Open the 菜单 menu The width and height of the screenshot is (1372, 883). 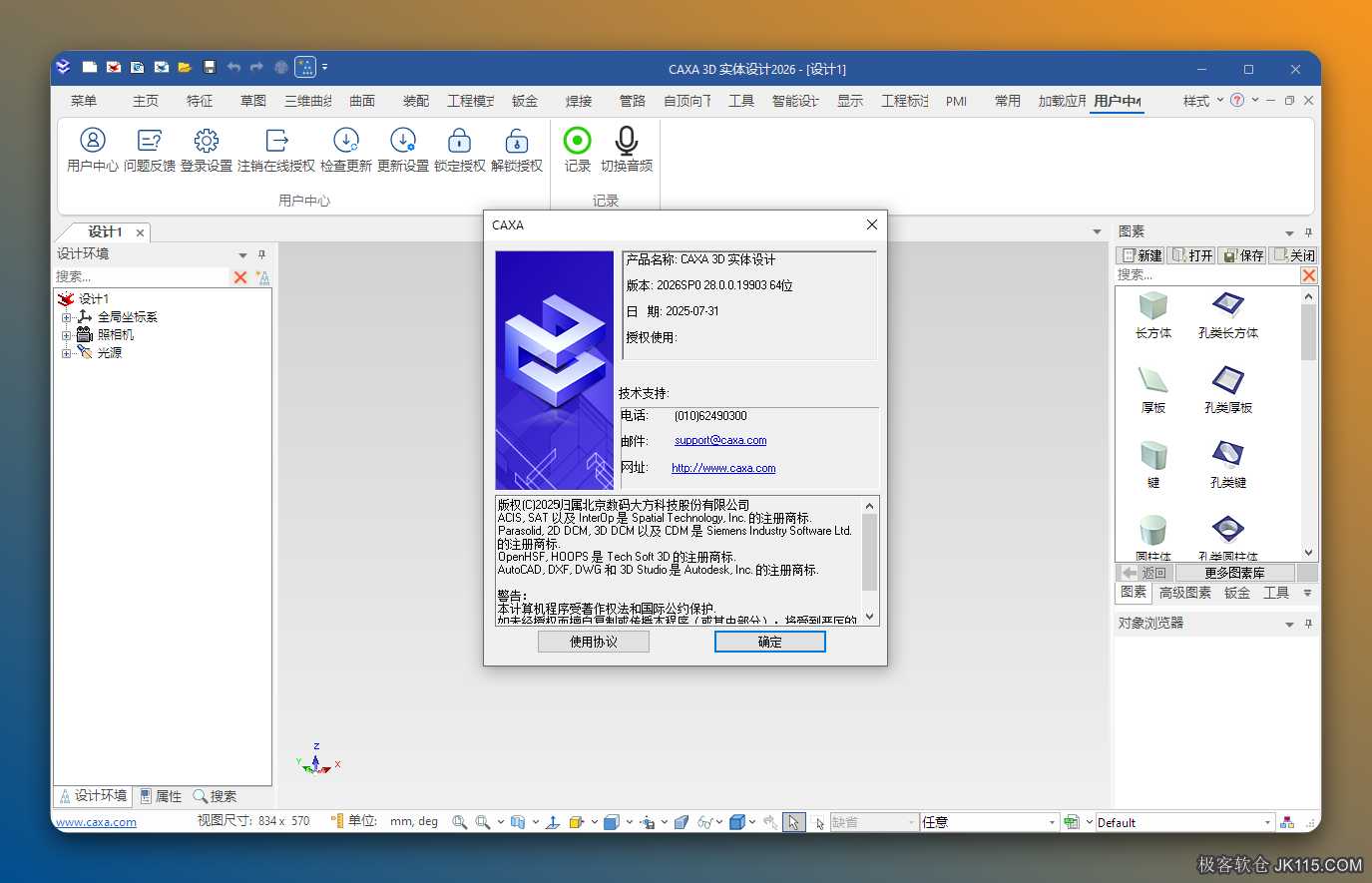click(x=84, y=101)
